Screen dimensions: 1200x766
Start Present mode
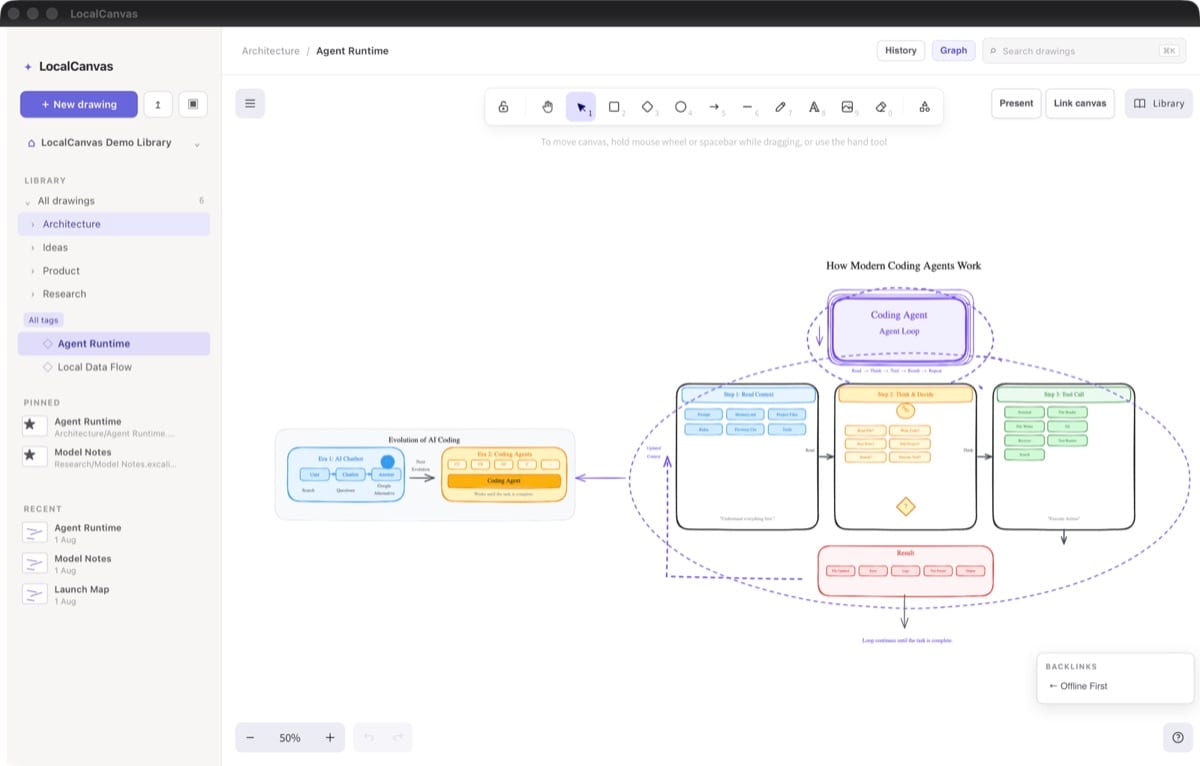[x=1016, y=104]
